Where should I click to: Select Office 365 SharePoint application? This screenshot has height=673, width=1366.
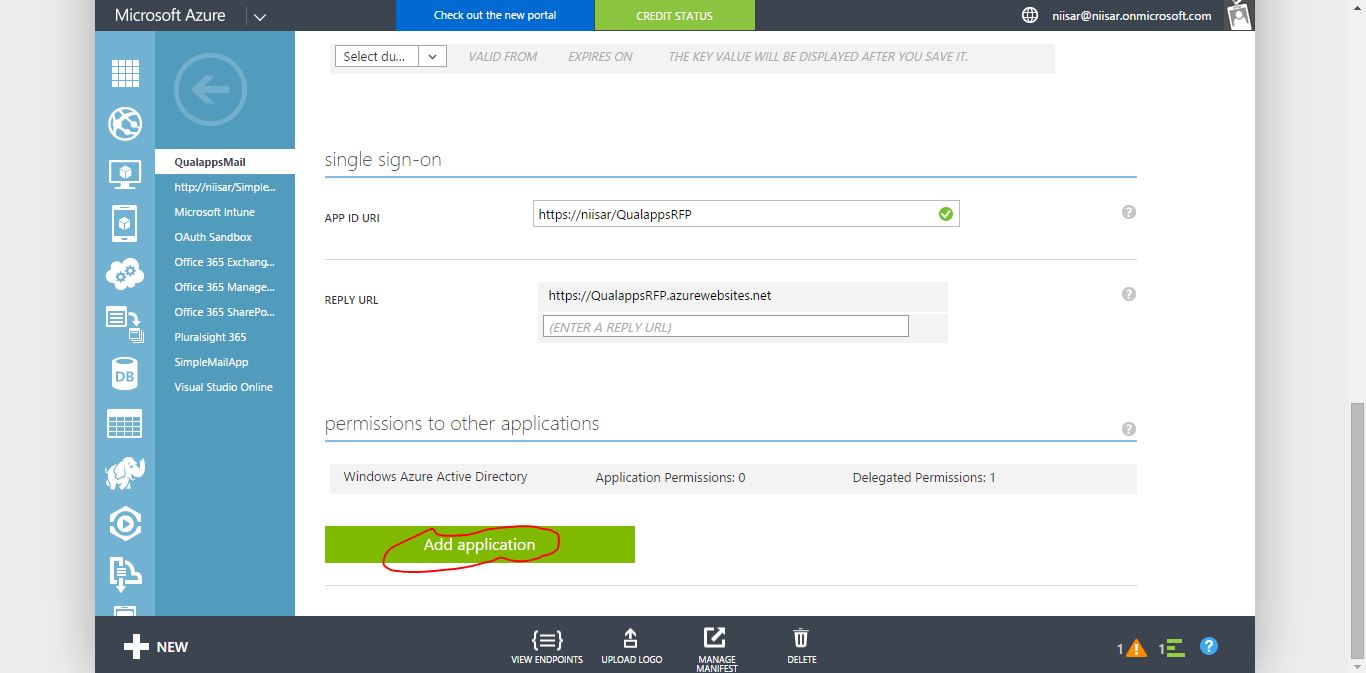click(225, 312)
